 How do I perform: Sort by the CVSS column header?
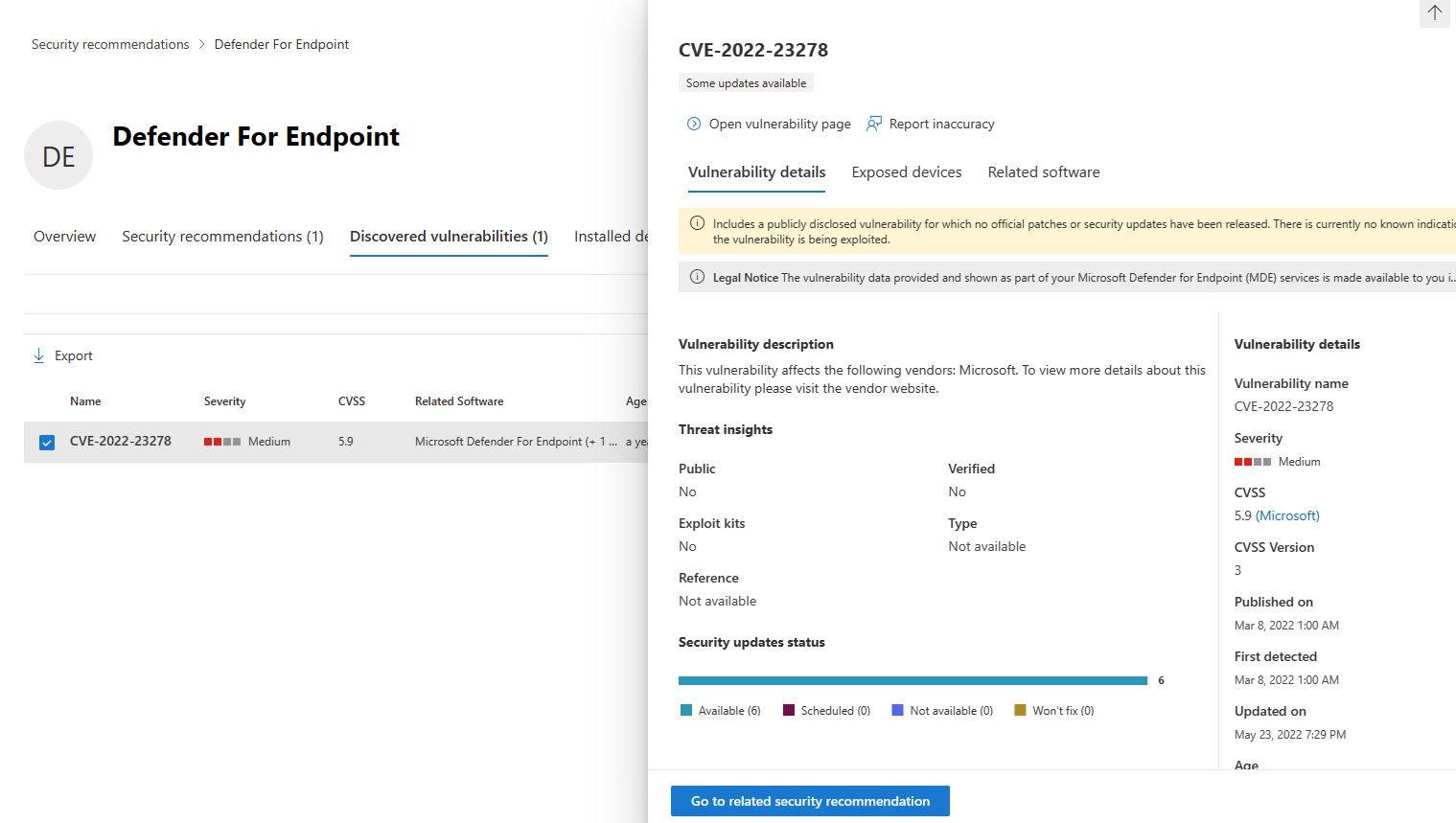pos(352,401)
